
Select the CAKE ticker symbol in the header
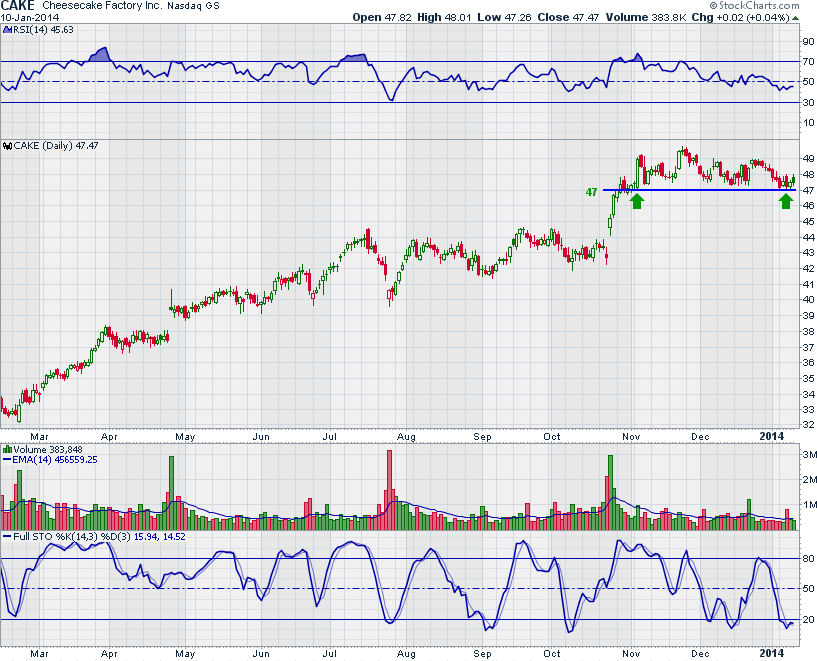click(x=18, y=6)
